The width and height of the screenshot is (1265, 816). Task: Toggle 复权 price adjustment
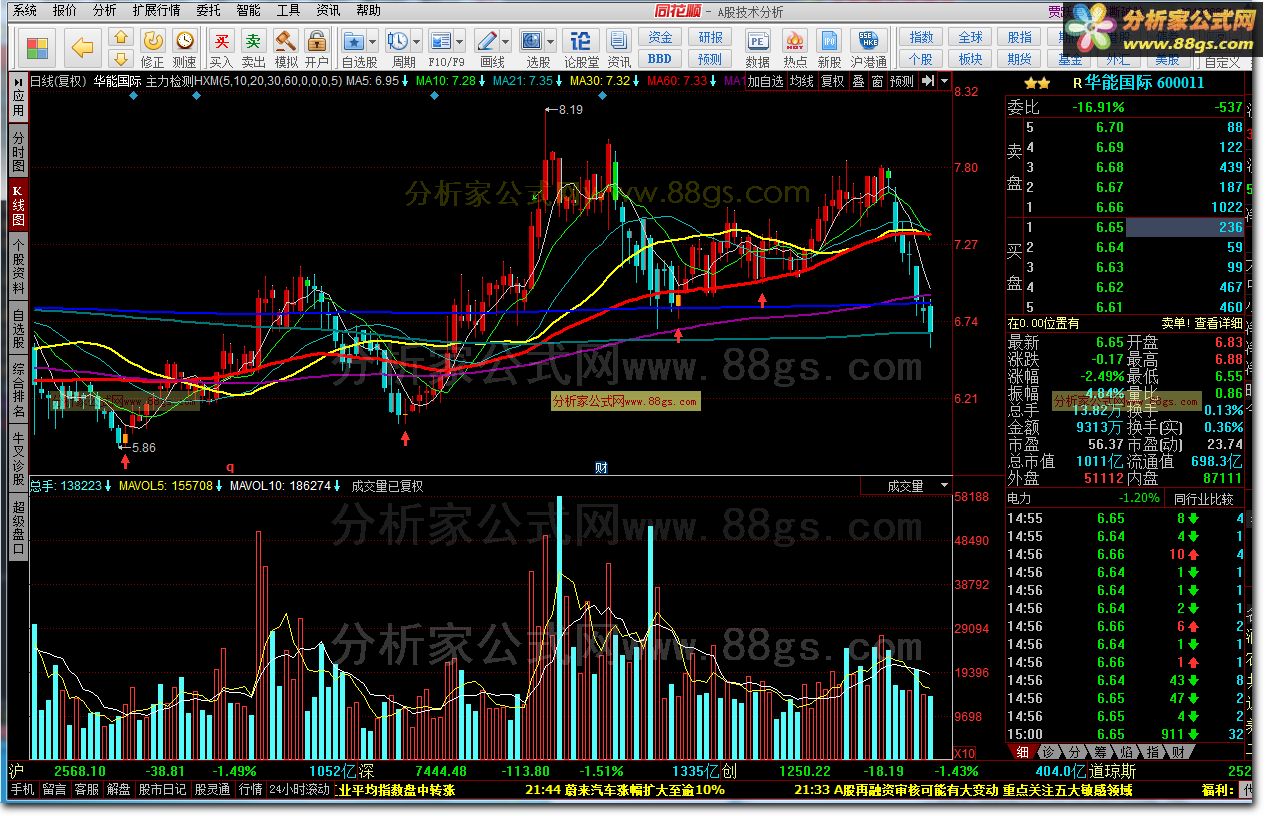tap(832, 82)
